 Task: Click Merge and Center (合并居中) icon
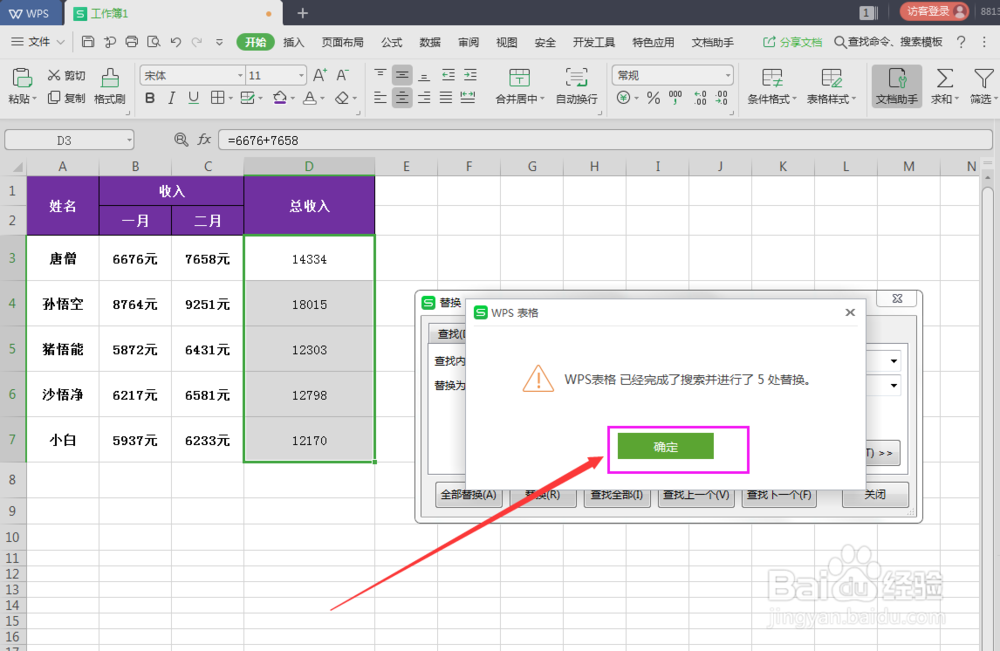pyautogui.click(x=519, y=78)
